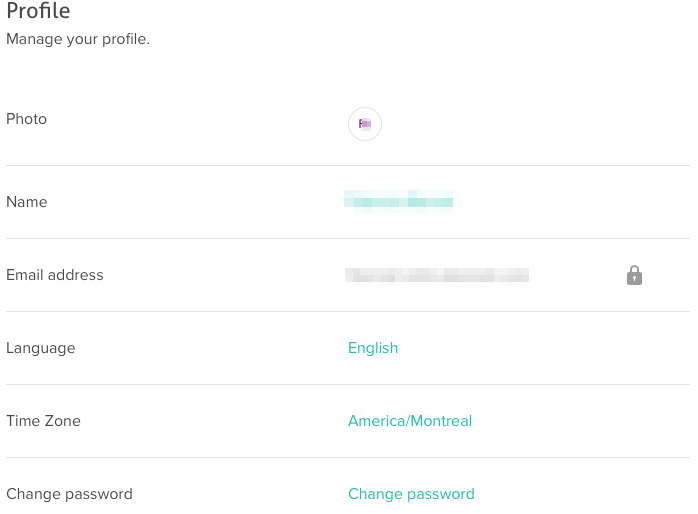Click the Email address row label
Screen dimensions: 698x514
55,275
